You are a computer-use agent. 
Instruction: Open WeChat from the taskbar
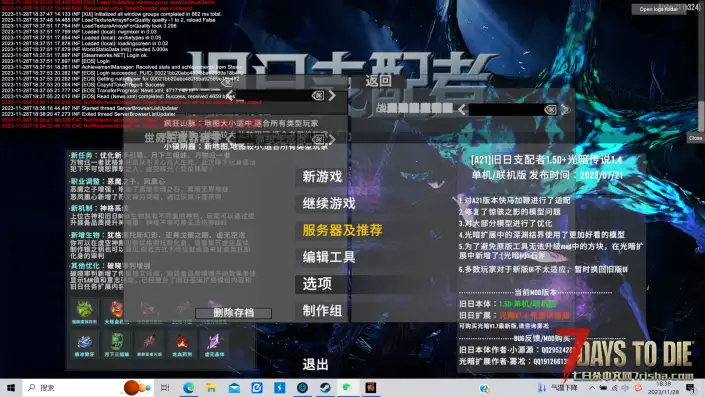348,388
